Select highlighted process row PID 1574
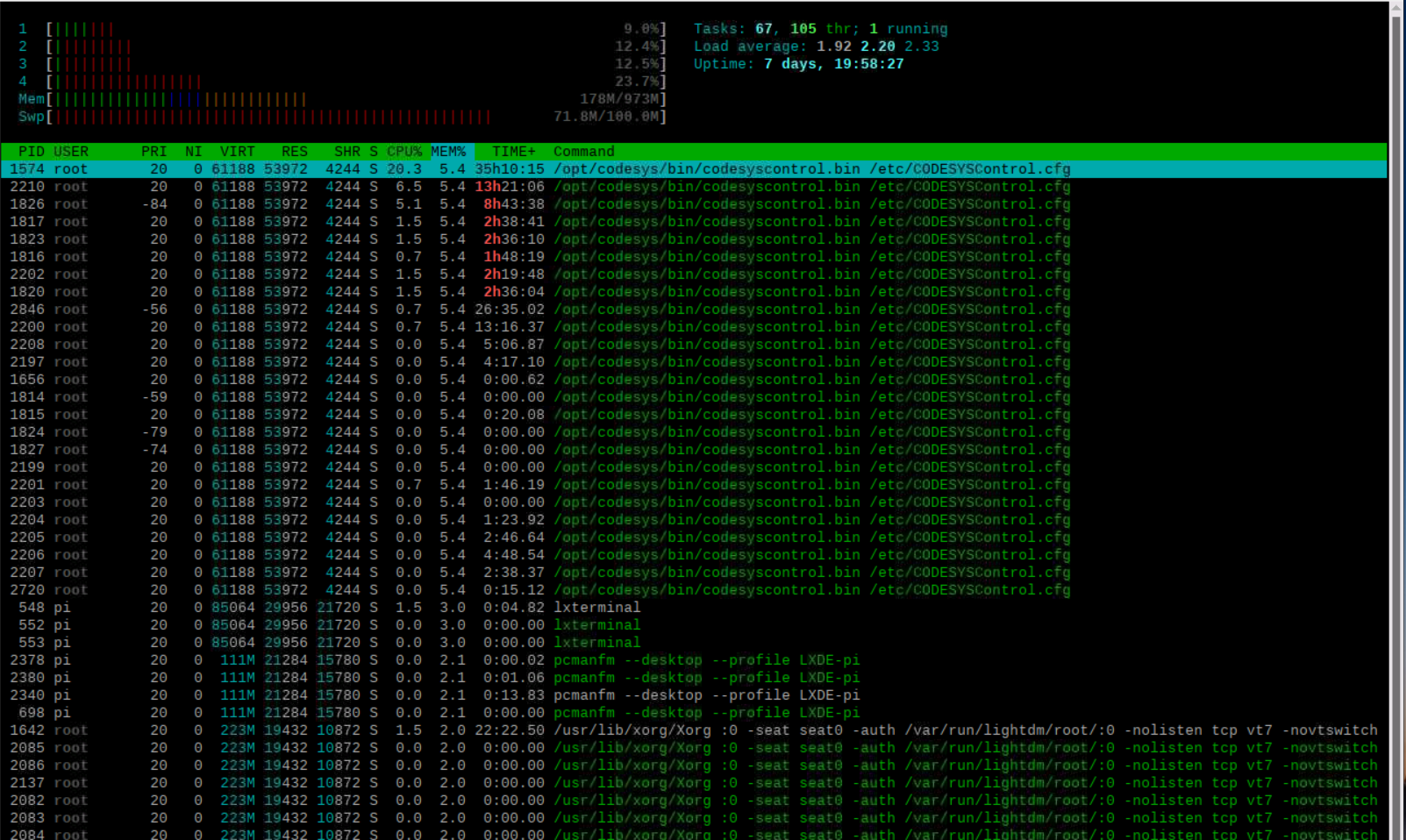Viewport: 1406px width, 840px height. [694, 169]
